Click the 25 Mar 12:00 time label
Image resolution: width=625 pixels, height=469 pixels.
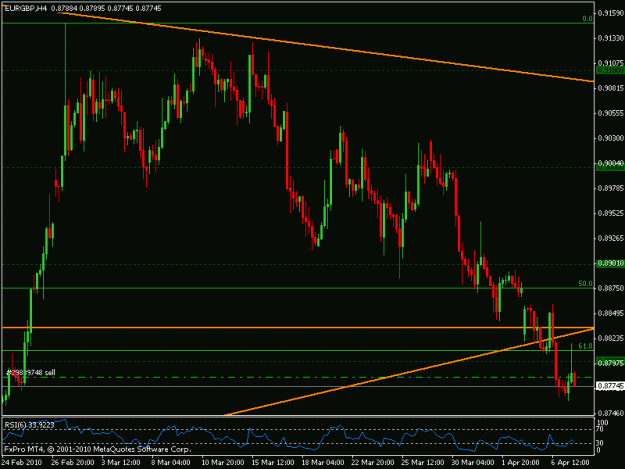(423, 463)
